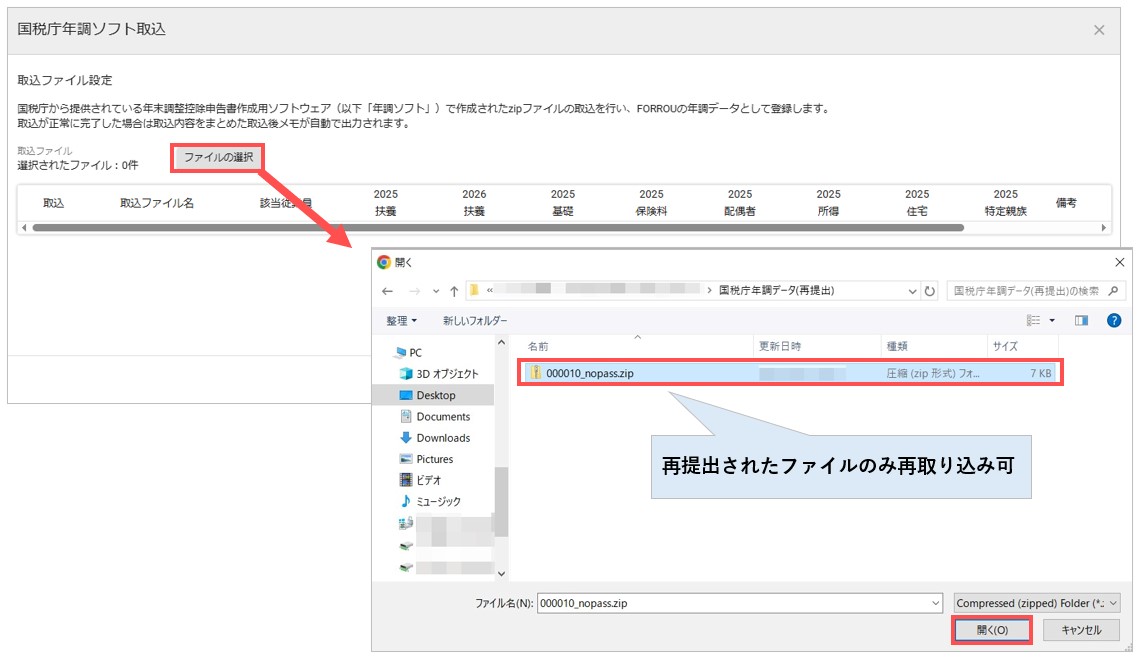The height and width of the screenshot is (658, 1139).
Task: Expand the address bar history dropdown
Action: [912, 291]
